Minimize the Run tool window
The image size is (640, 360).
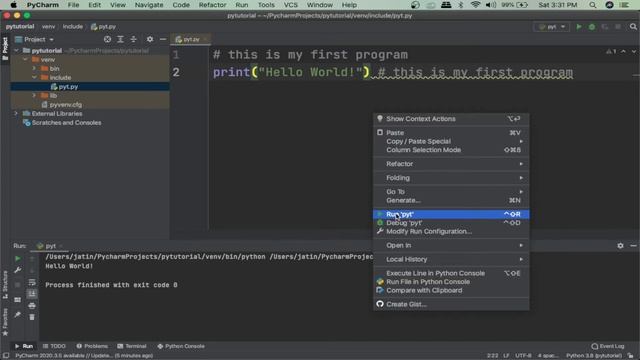(633, 246)
